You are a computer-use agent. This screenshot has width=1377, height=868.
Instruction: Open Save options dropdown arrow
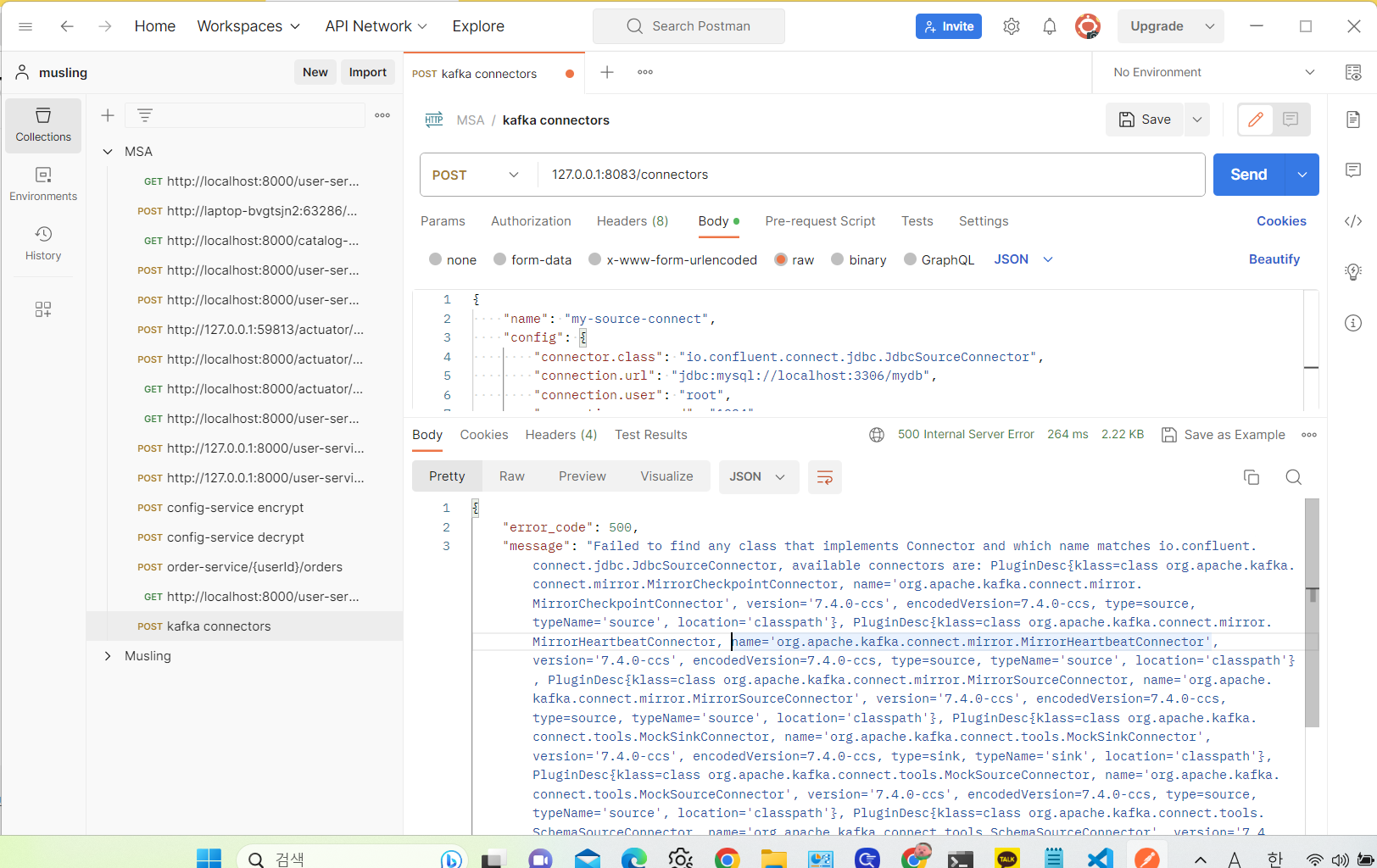1196,120
